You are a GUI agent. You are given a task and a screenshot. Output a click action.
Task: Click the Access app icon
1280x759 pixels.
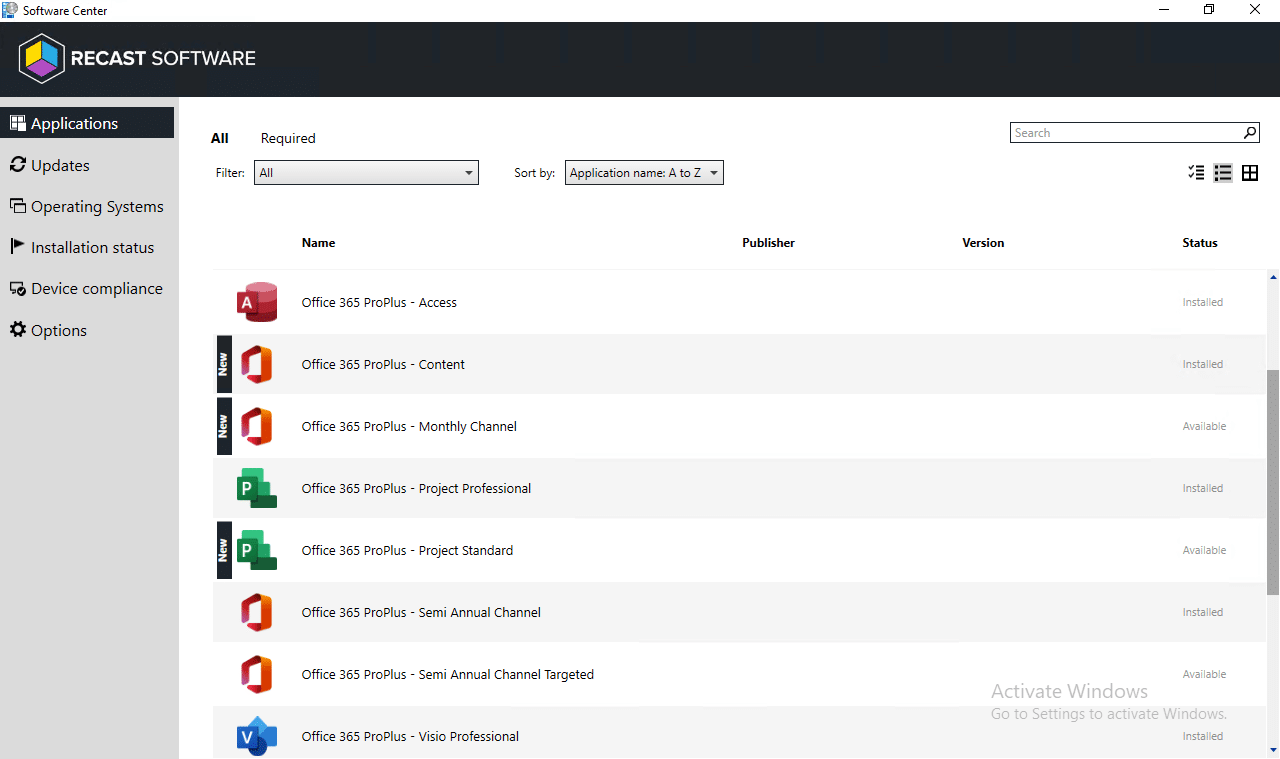(257, 302)
